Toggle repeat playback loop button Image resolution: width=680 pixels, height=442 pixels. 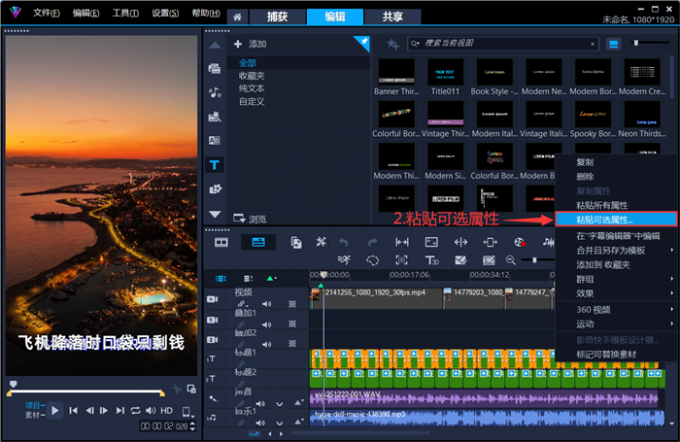tap(135, 410)
